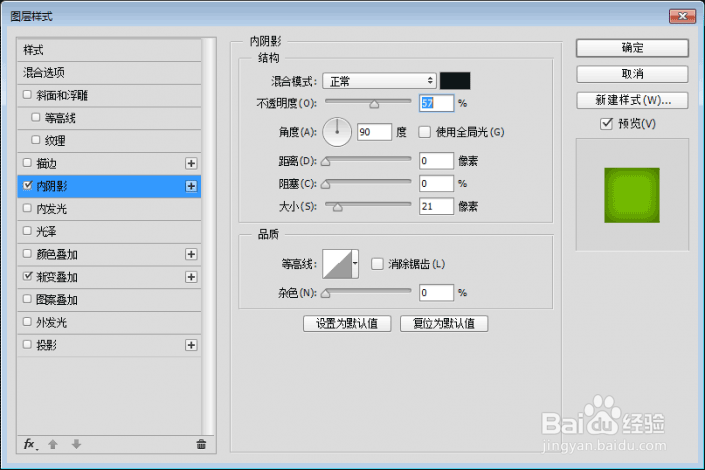The image size is (705, 470).
Task: Click the 取消 button
Action: tap(632, 74)
